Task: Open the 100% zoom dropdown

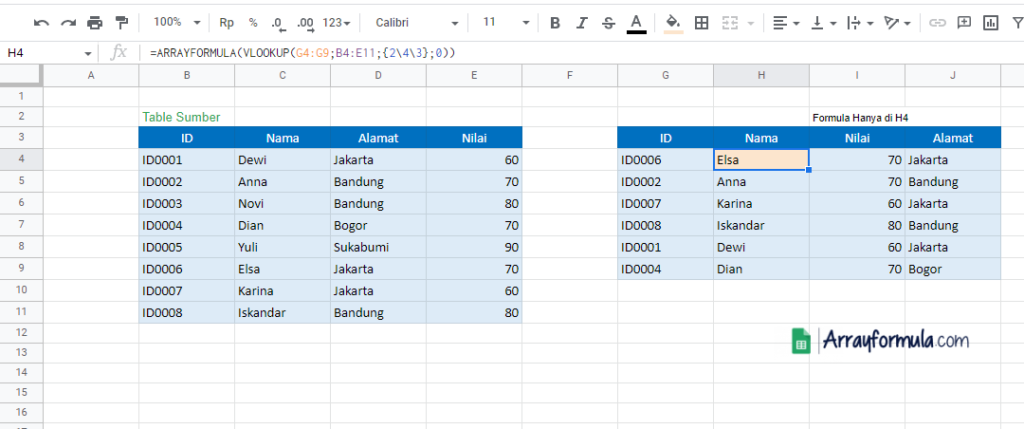Action: (177, 22)
